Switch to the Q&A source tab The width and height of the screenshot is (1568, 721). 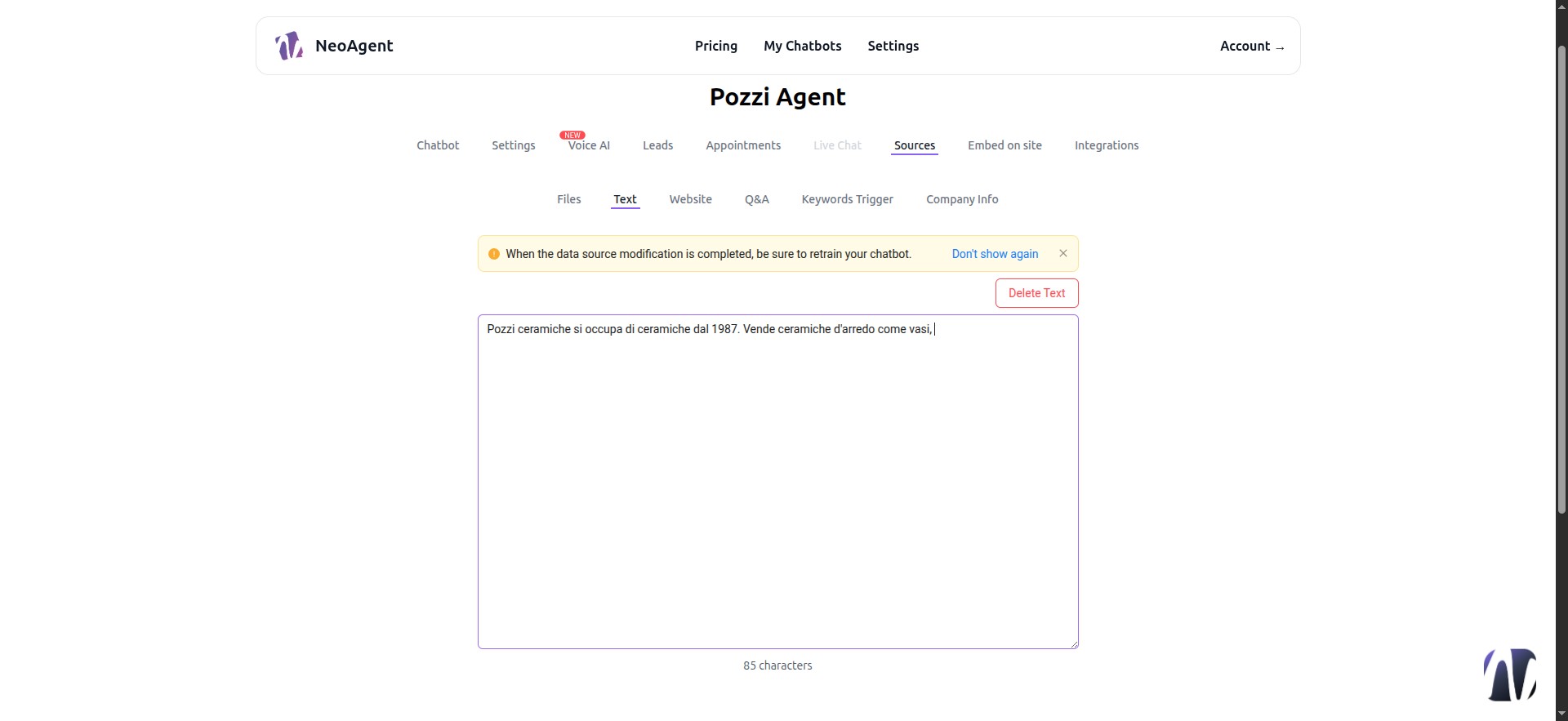[x=756, y=199]
